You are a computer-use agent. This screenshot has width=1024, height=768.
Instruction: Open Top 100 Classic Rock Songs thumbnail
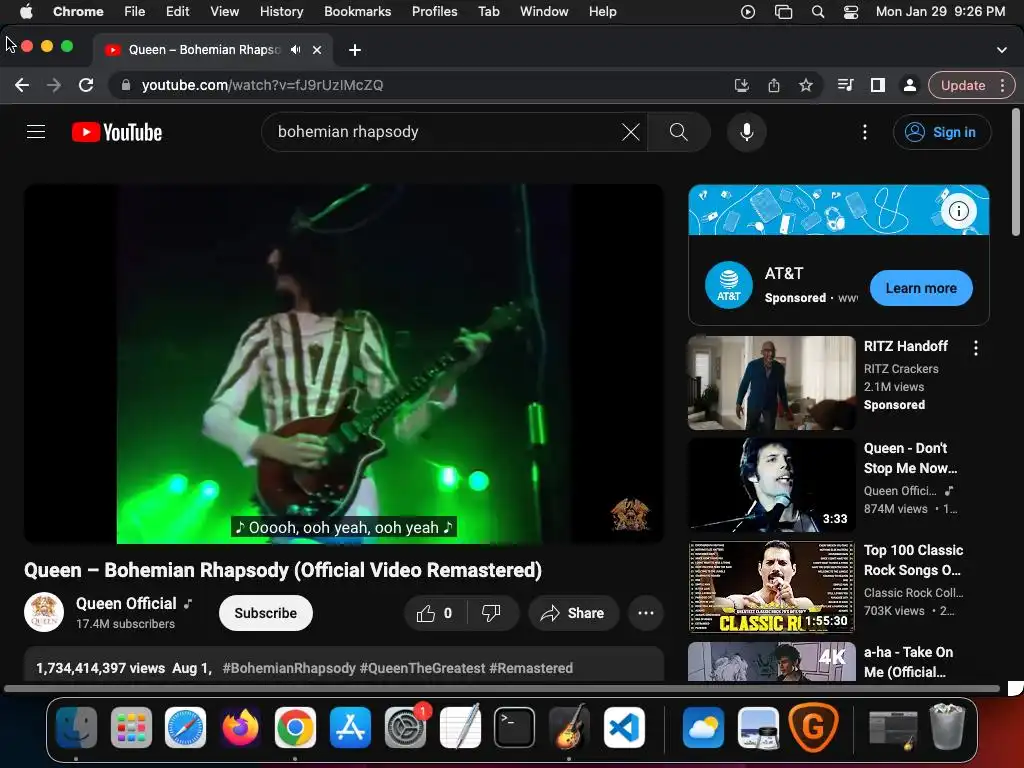tap(771, 587)
